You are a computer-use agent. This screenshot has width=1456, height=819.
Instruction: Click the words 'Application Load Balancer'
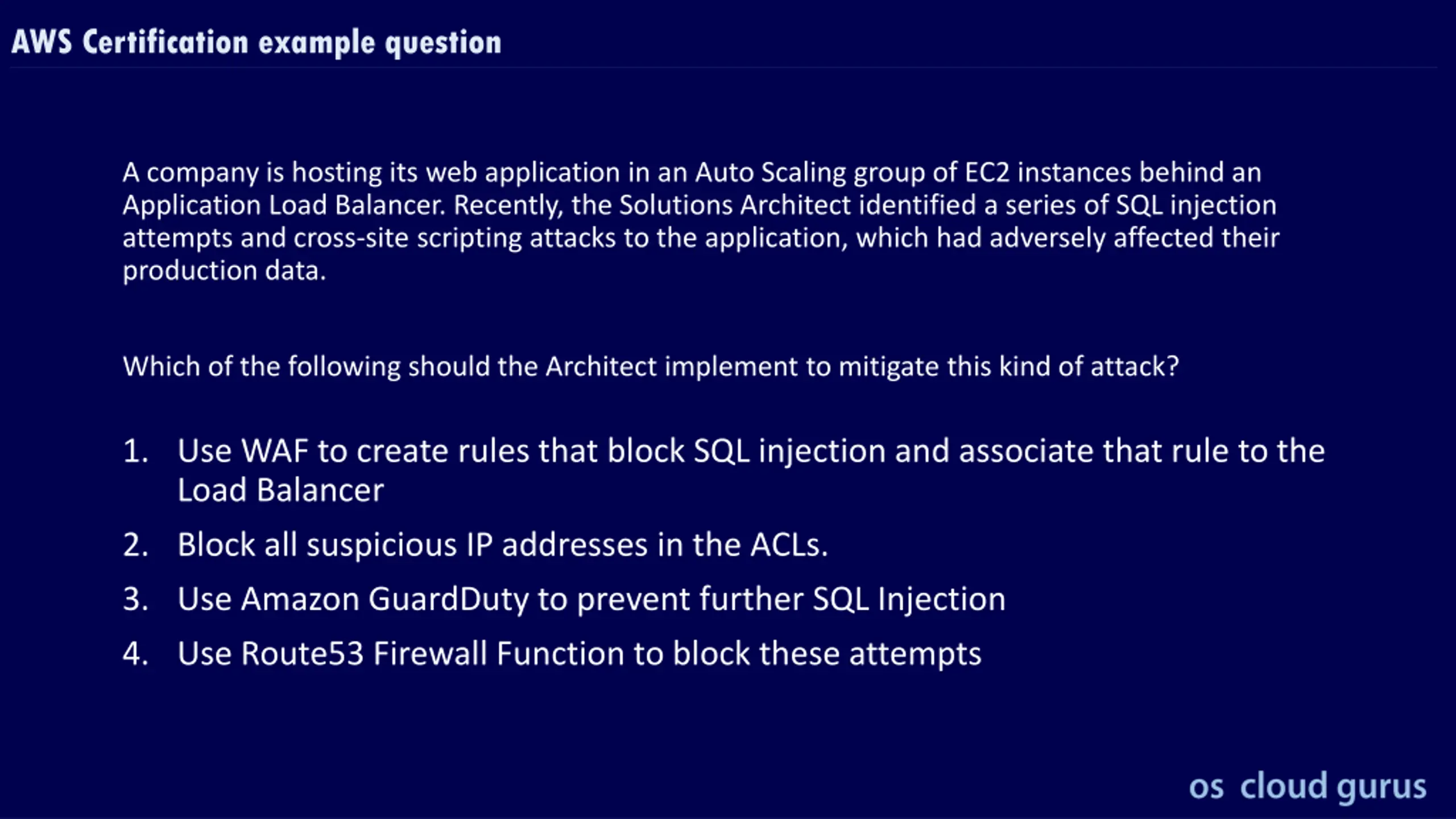pyautogui.click(x=282, y=205)
